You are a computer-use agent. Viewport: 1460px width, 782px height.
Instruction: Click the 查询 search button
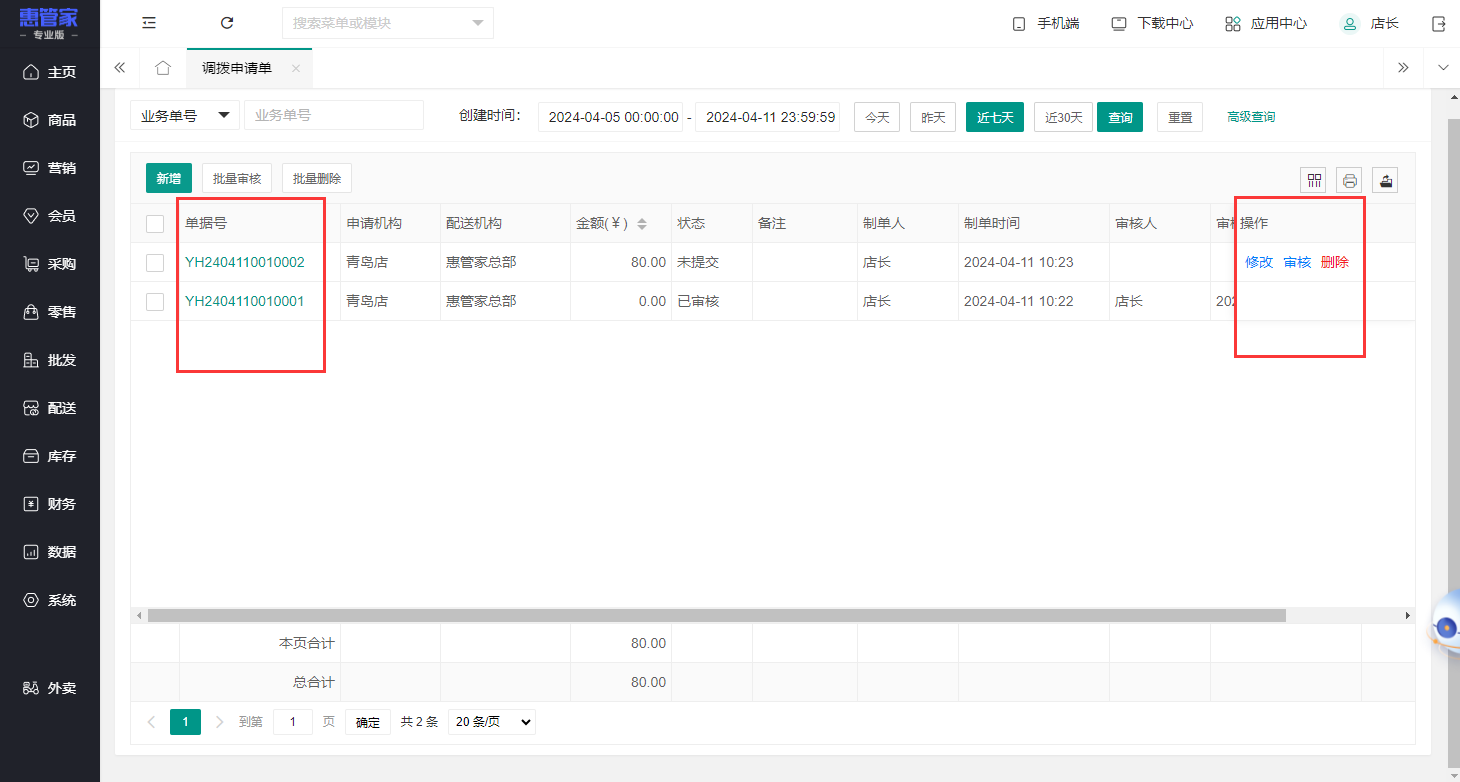pos(1120,117)
